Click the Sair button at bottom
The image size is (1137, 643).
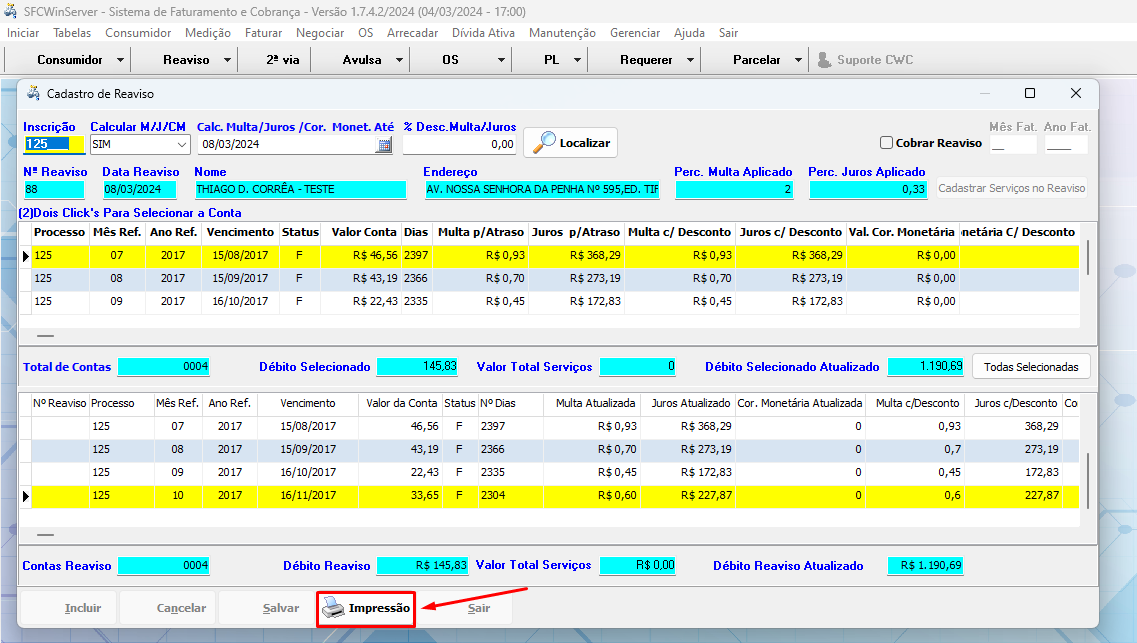pos(479,608)
